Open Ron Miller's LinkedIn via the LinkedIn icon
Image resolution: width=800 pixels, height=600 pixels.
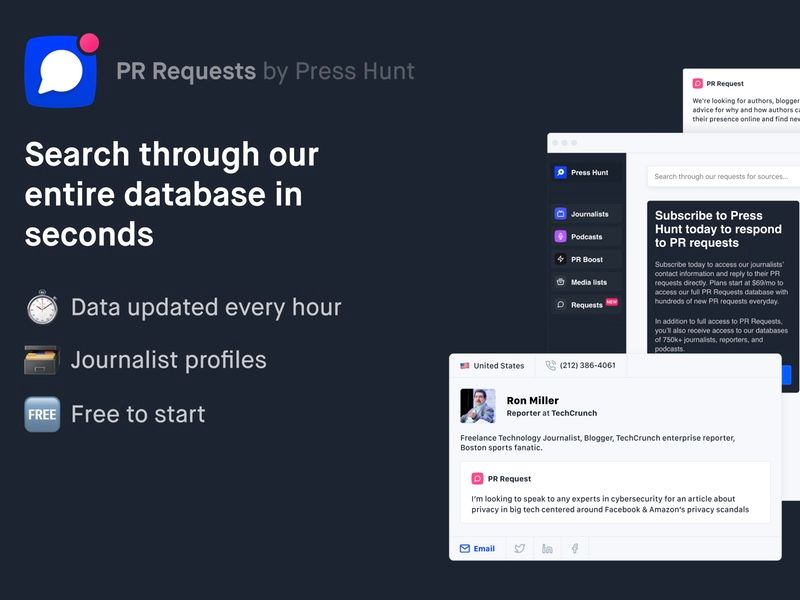click(546, 548)
